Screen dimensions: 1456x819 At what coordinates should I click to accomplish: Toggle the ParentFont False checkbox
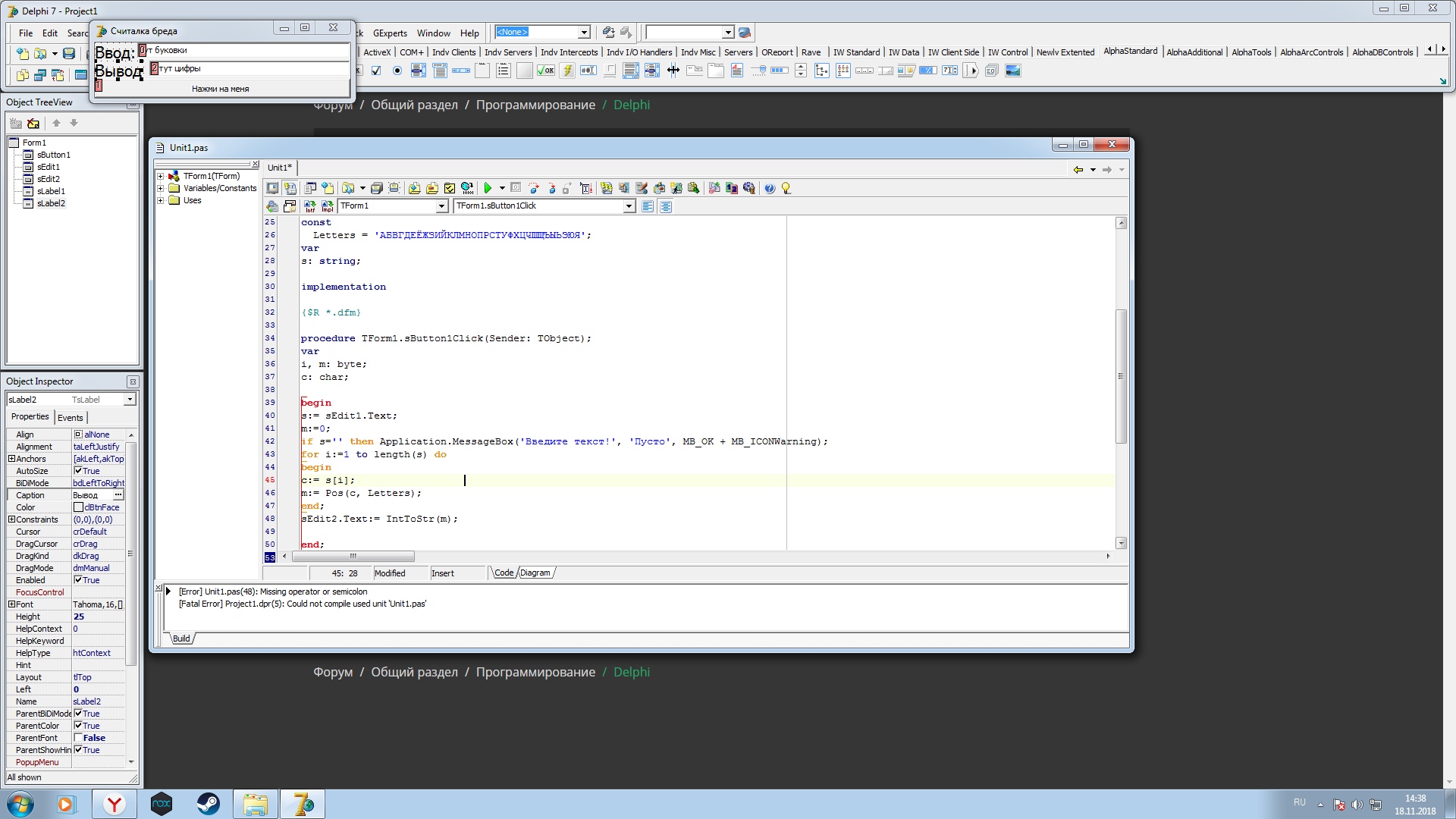78,738
